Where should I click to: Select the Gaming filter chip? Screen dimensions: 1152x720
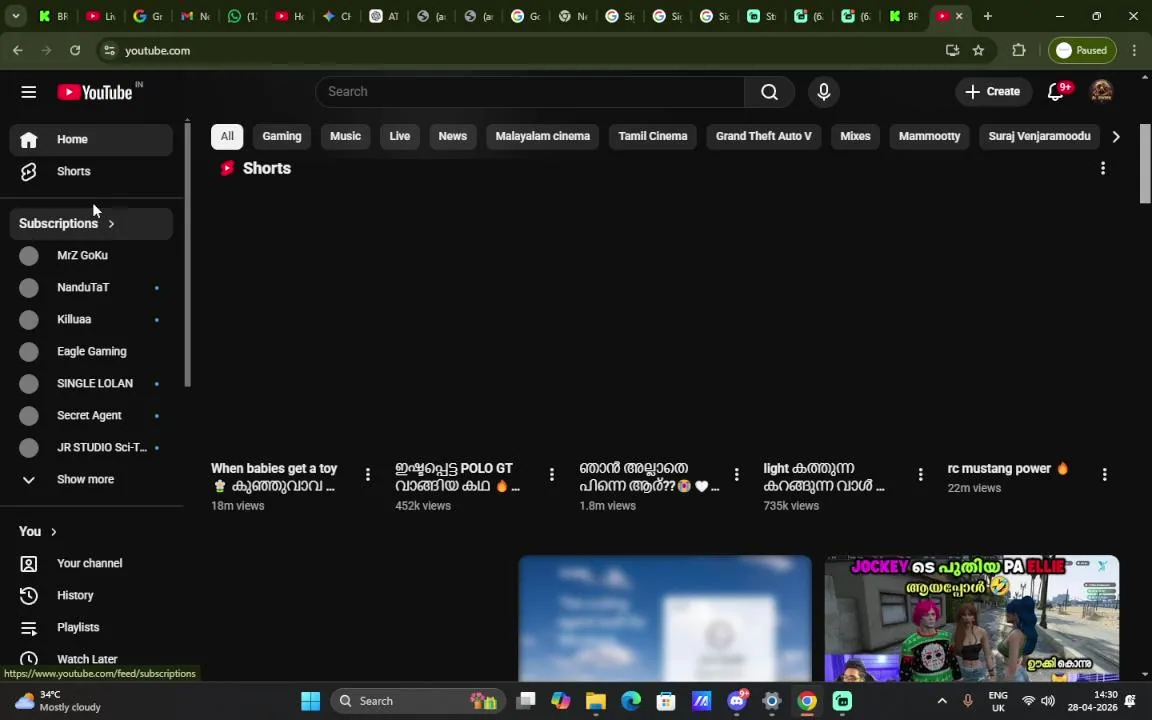(282, 136)
